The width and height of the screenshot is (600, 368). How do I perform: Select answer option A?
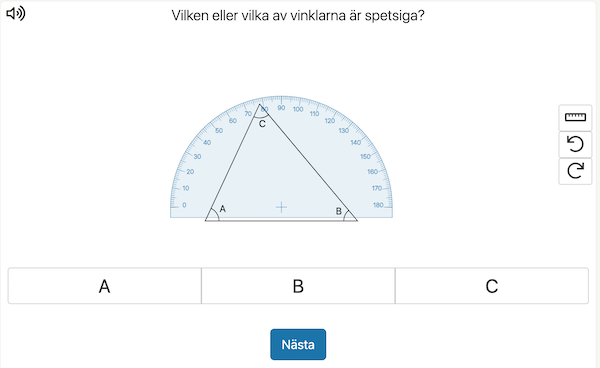pos(104,286)
